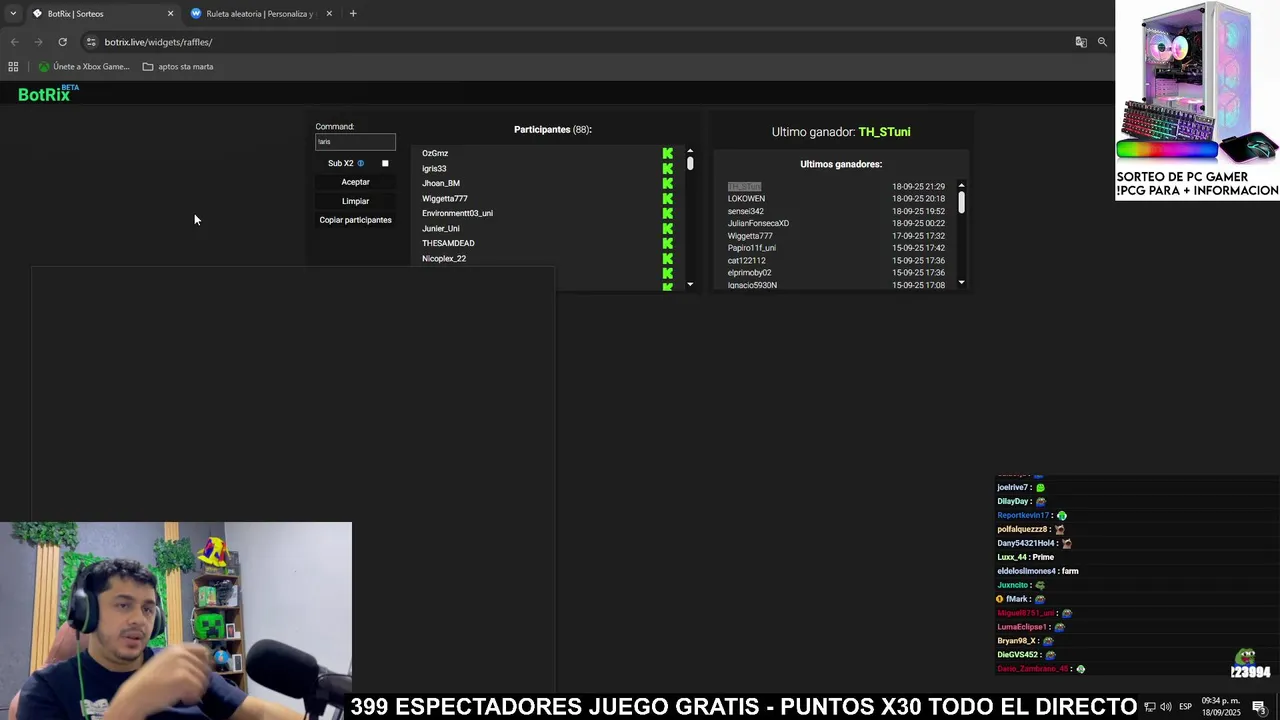Click chat user eldeloslimones4
Screen dimensions: 1280x720
[x=1026, y=571]
